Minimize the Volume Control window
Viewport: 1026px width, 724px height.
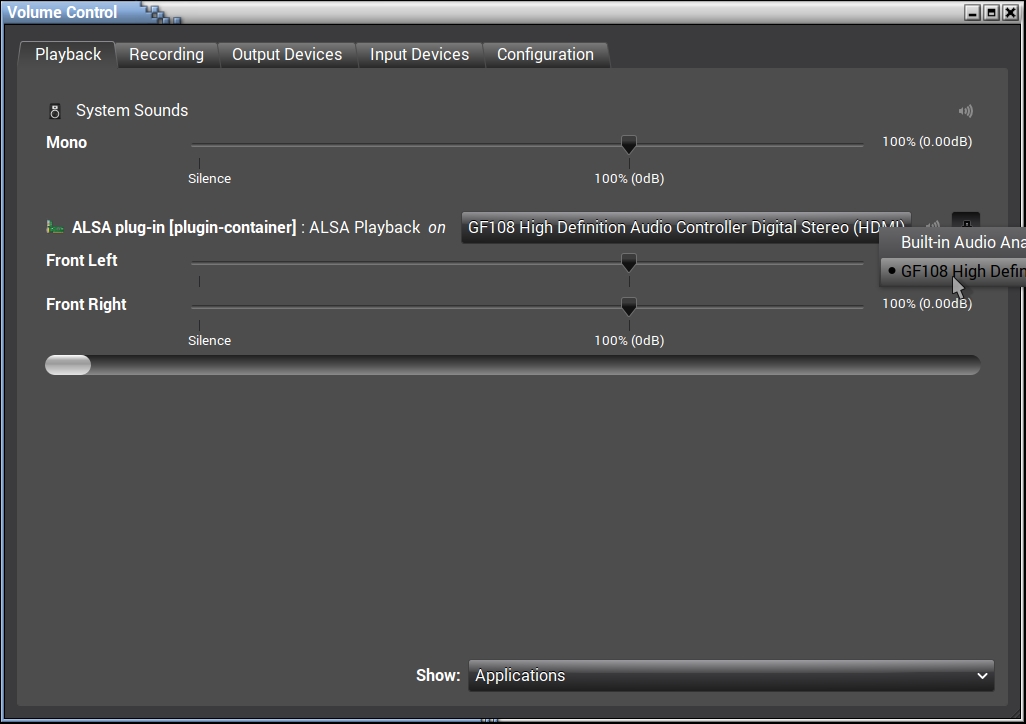973,13
